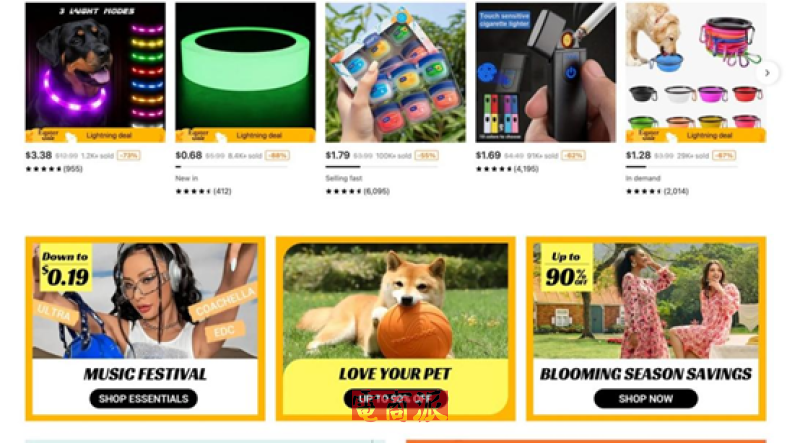Click the Up to 90% Off button
The width and height of the screenshot is (800, 443).
[x=395, y=399]
